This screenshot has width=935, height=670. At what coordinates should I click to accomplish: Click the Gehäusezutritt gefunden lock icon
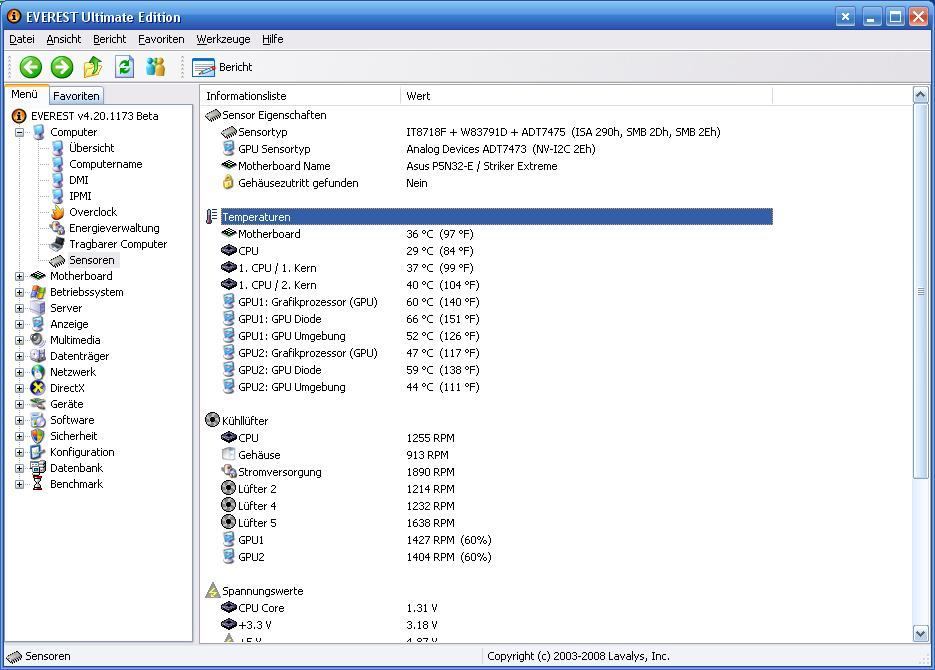[x=228, y=182]
